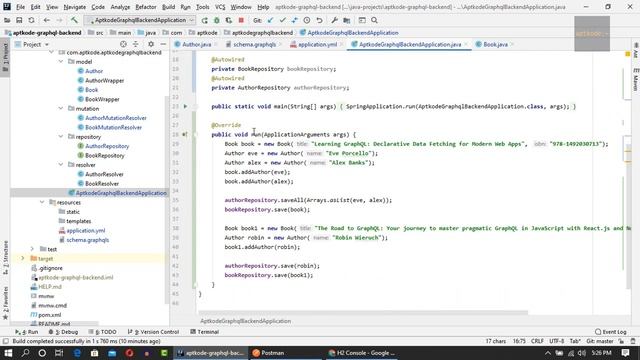Open the run configuration dropdown
Viewport: 640px width, 360px height.
[x=140, y=20]
